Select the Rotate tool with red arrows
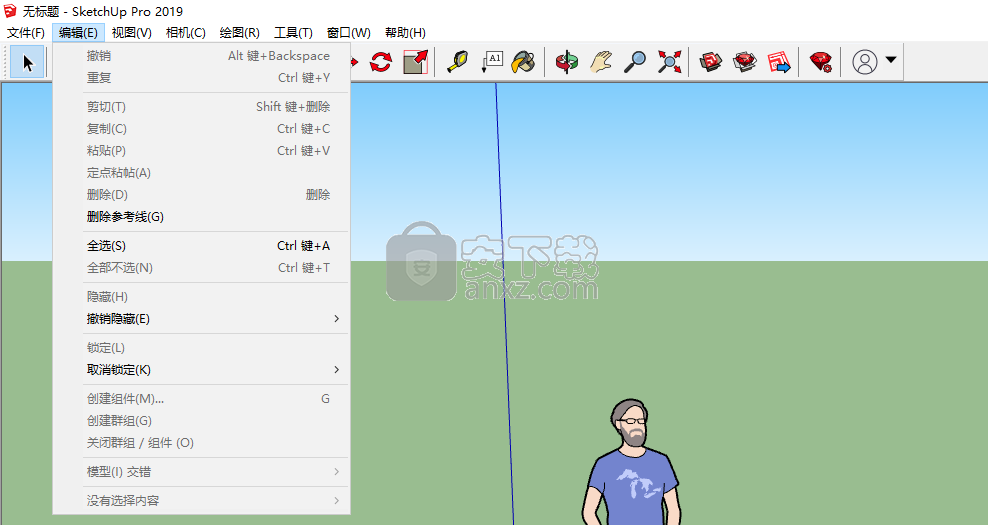The width and height of the screenshot is (988, 525). (x=381, y=62)
